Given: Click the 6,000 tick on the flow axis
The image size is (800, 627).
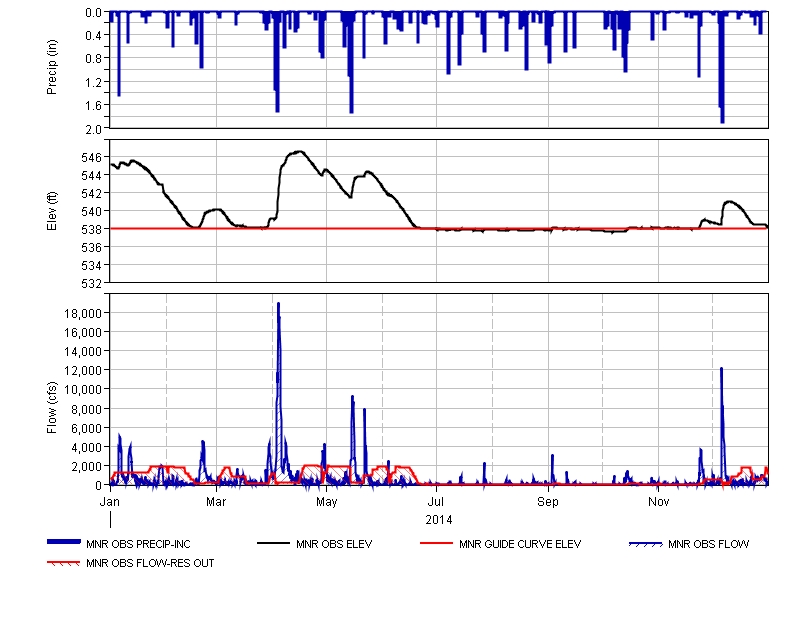Looking at the screenshot, I should point(86,429).
